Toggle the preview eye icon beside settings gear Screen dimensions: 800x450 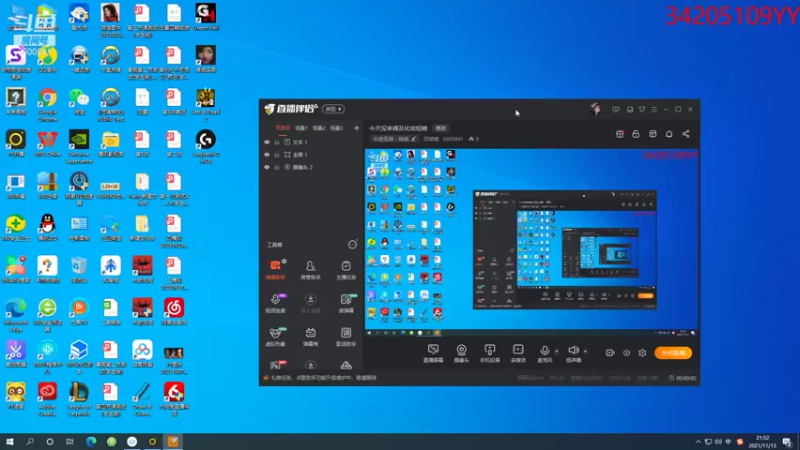pos(626,353)
